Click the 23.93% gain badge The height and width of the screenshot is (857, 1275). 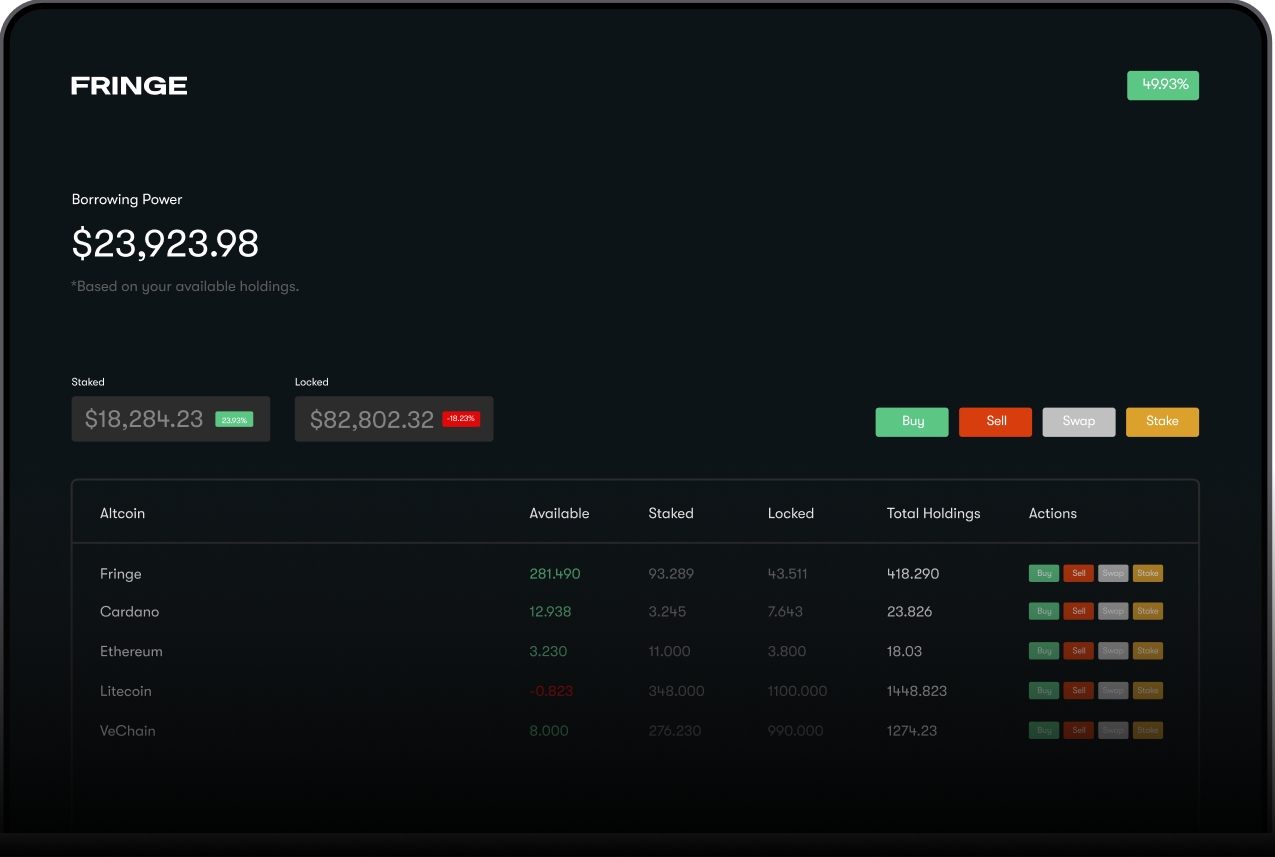point(234,420)
